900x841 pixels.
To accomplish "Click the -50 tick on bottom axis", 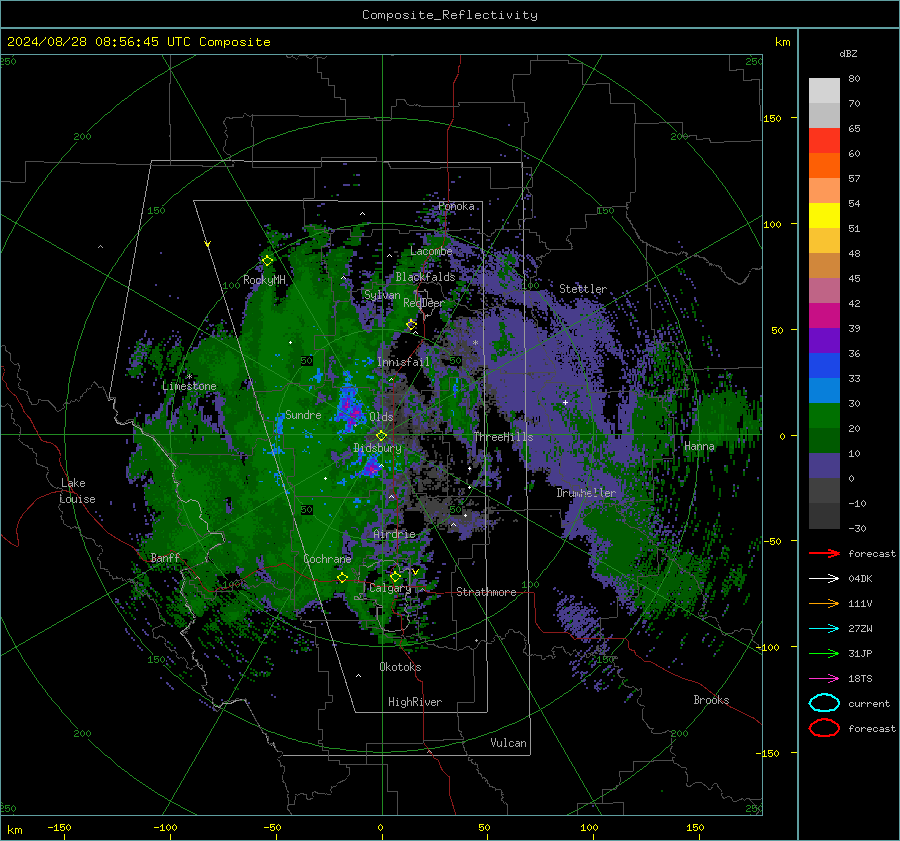I will click(x=272, y=827).
